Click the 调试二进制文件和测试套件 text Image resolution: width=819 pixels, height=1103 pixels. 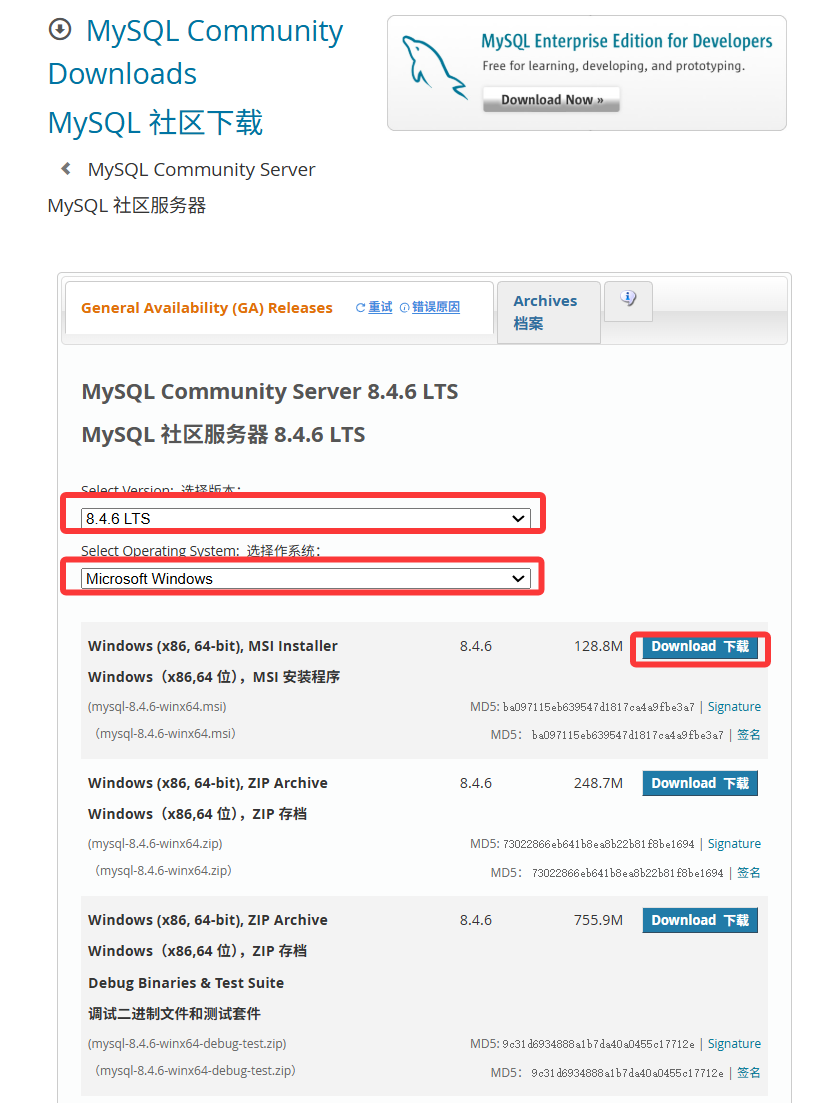[x=174, y=1014]
